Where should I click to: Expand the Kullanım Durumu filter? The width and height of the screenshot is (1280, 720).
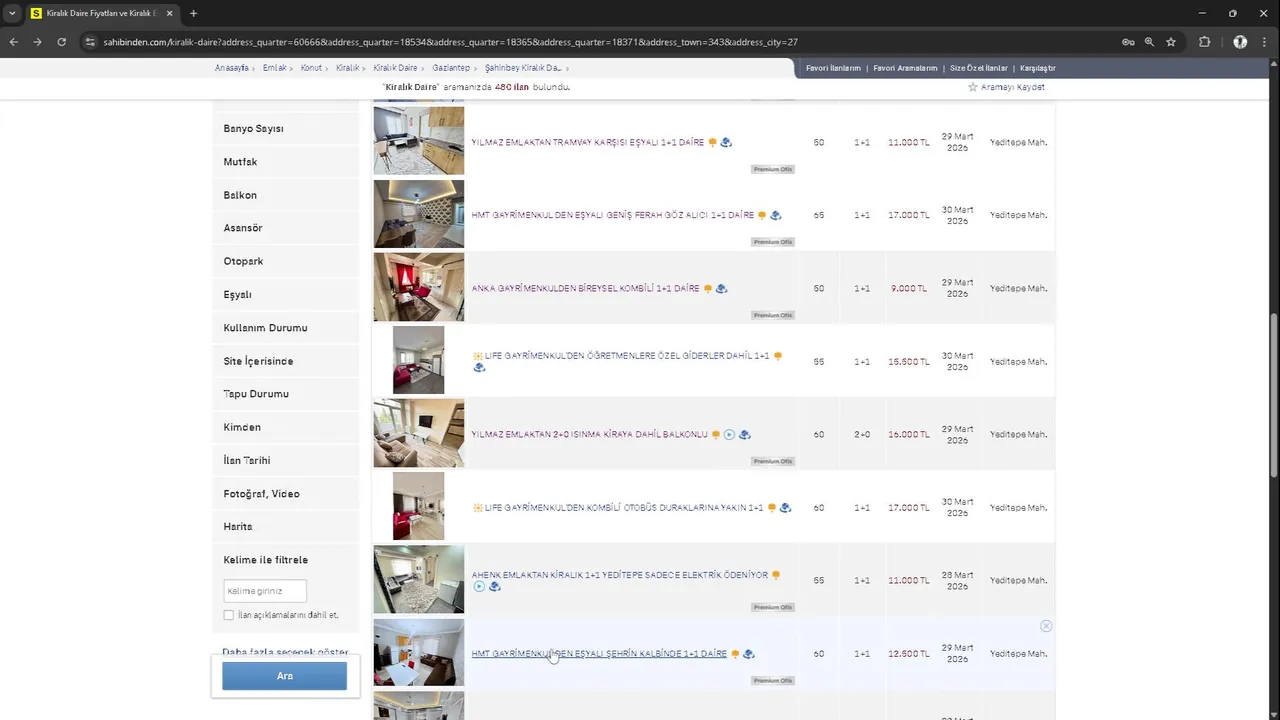pyautogui.click(x=286, y=328)
